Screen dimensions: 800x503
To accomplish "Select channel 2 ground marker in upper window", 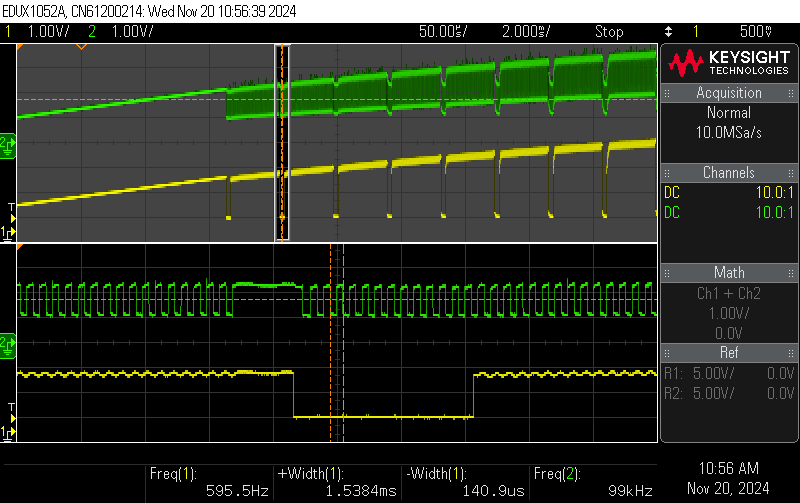I will point(8,145).
